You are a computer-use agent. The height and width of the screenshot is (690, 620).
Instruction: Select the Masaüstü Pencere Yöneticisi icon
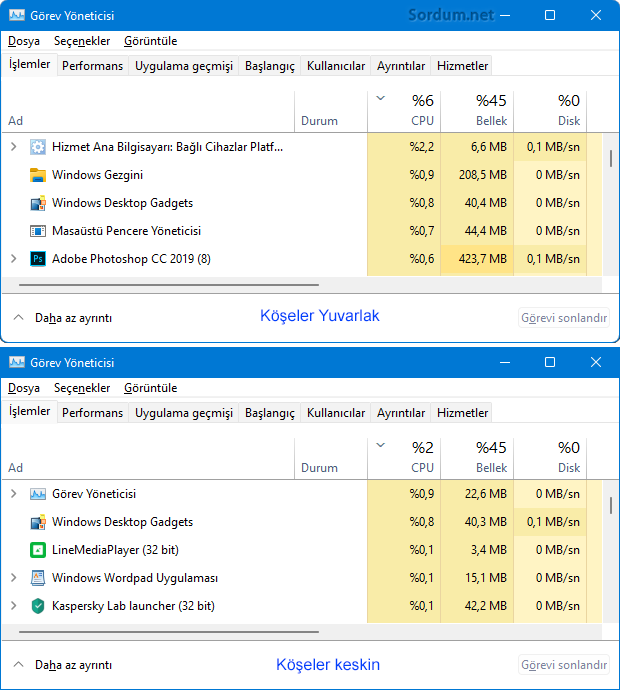click(x=38, y=231)
